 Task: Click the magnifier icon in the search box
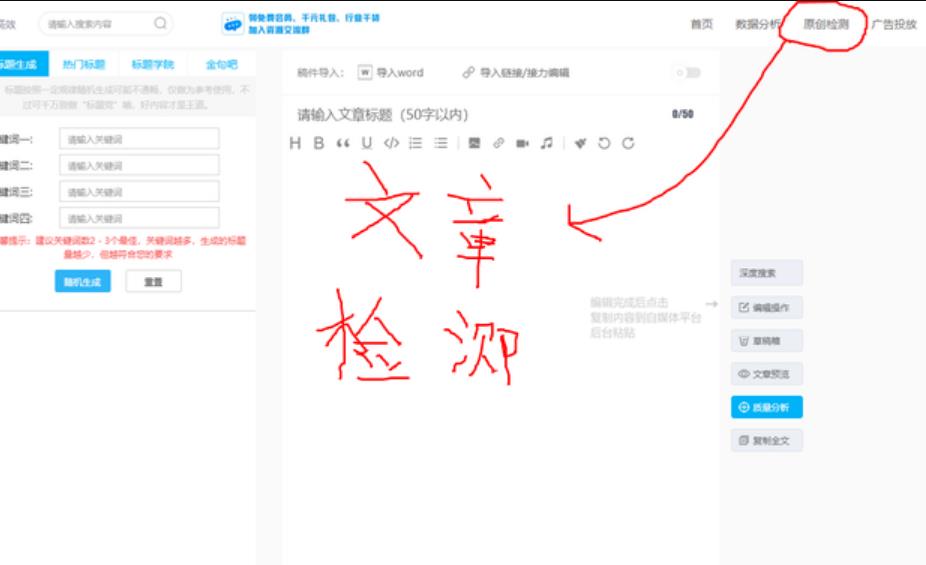click(x=160, y=23)
